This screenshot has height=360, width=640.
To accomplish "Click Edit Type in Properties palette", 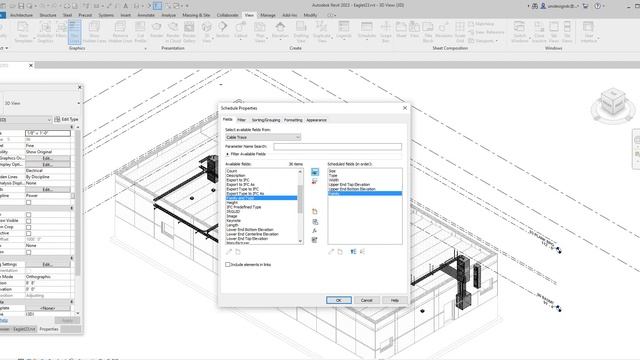I will pyautogui.click(x=67, y=119).
